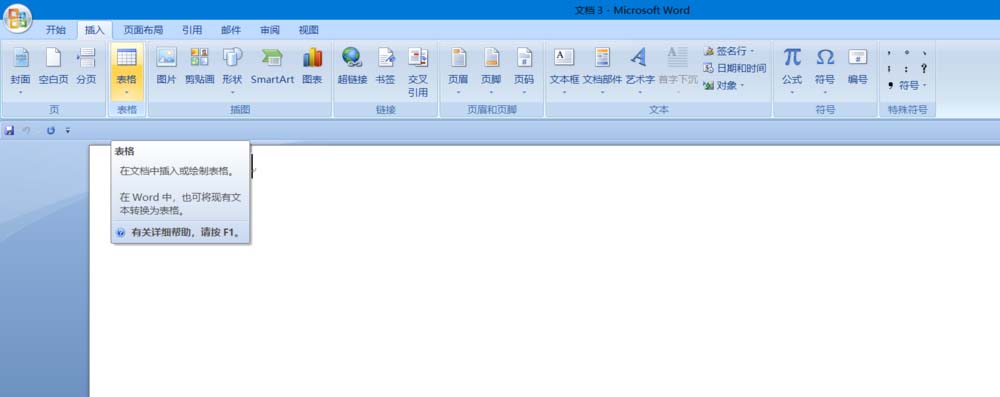
Task: Expand the 文本框 text box gallery
Action: pyautogui.click(x=564, y=70)
